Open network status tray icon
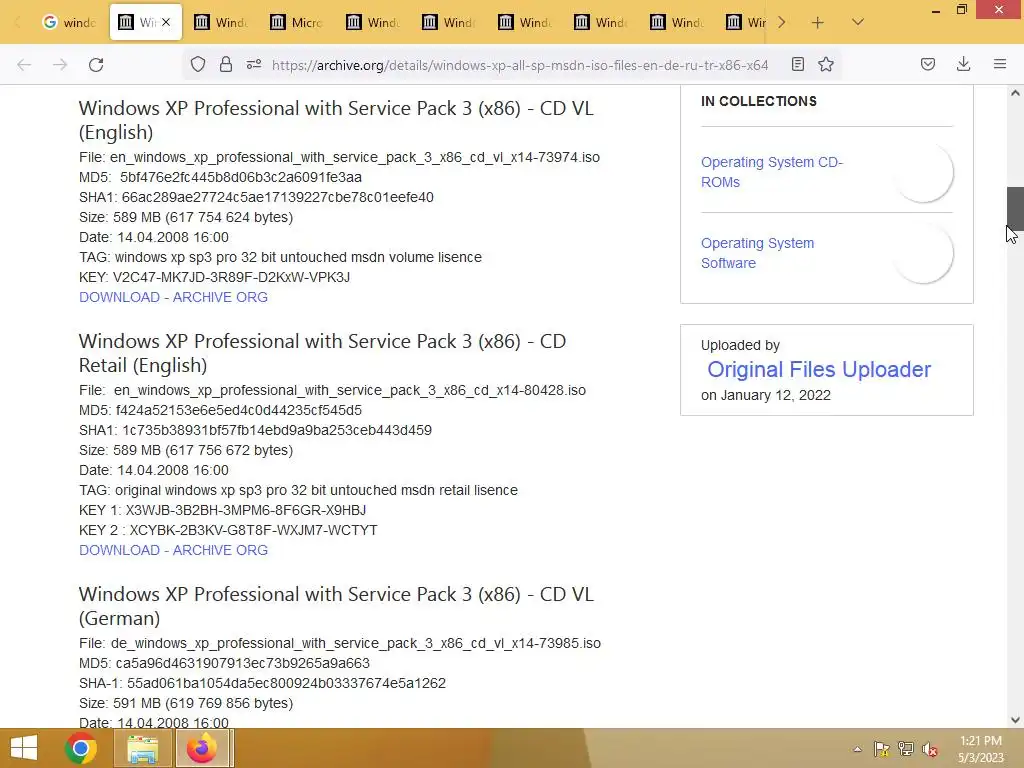 click(906, 749)
